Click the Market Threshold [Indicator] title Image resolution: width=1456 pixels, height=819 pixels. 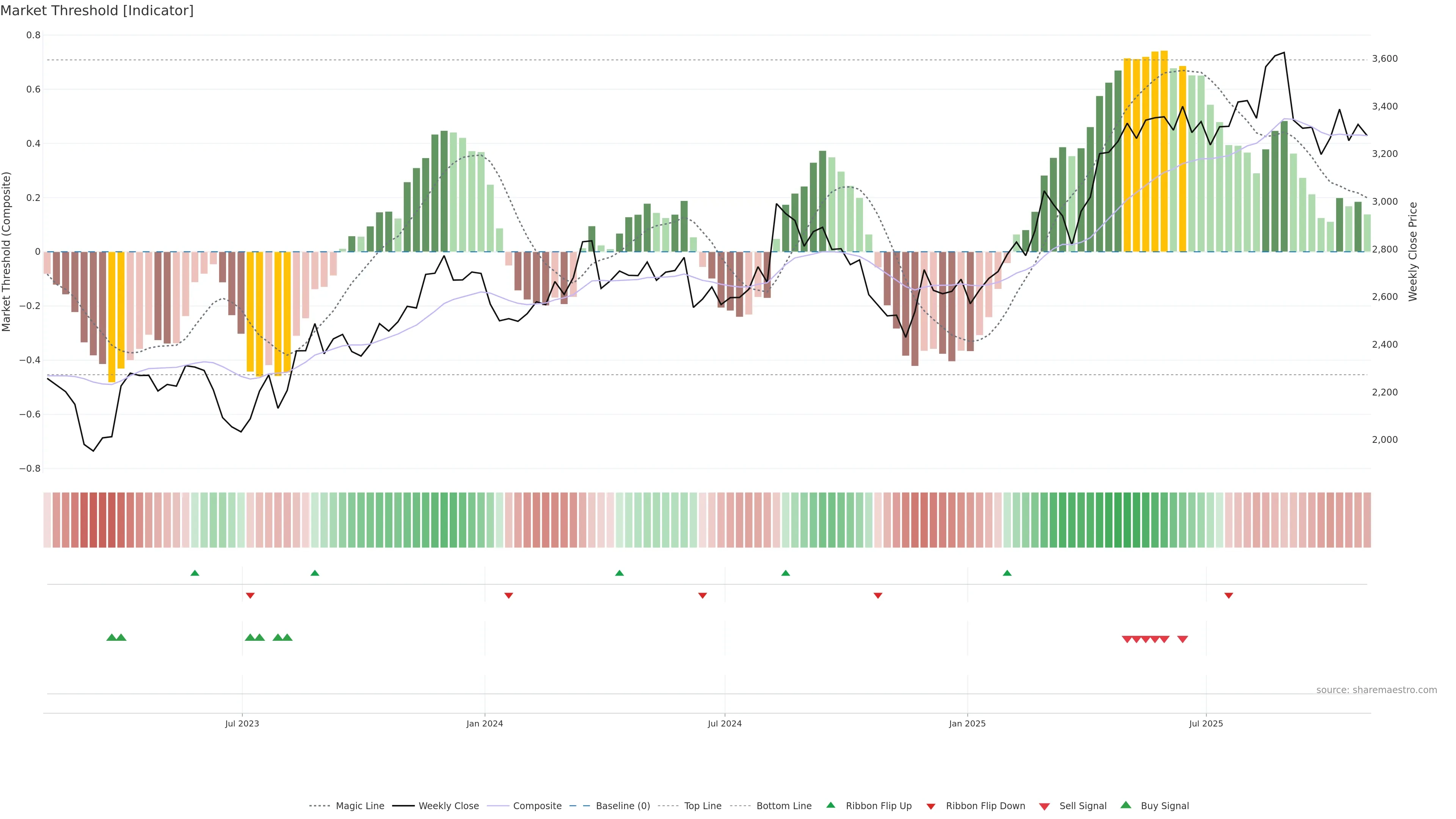pos(97,11)
